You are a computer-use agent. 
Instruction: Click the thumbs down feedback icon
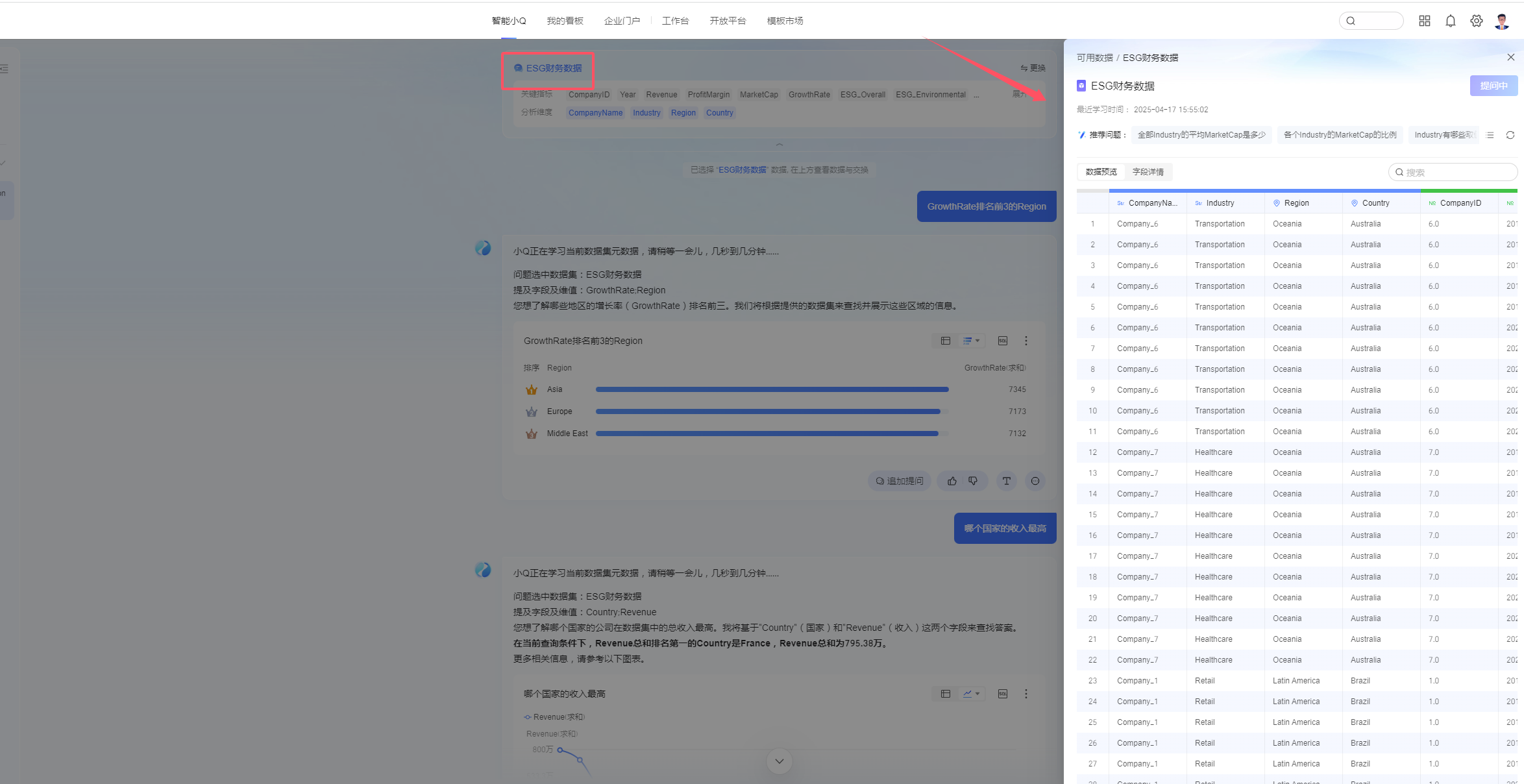click(x=973, y=481)
